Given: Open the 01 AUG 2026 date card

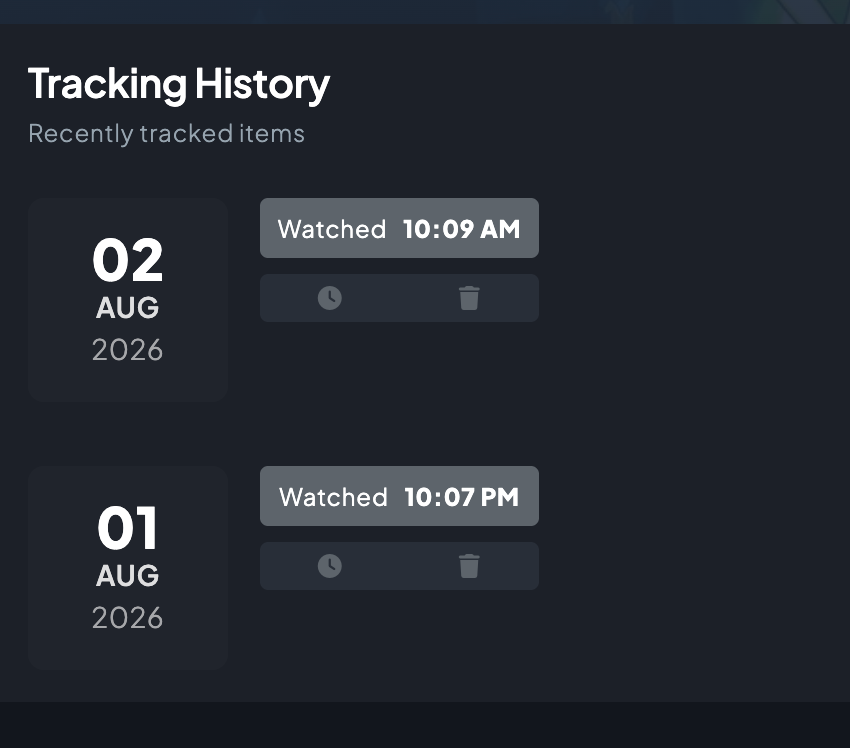Looking at the screenshot, I should (128, 568).
